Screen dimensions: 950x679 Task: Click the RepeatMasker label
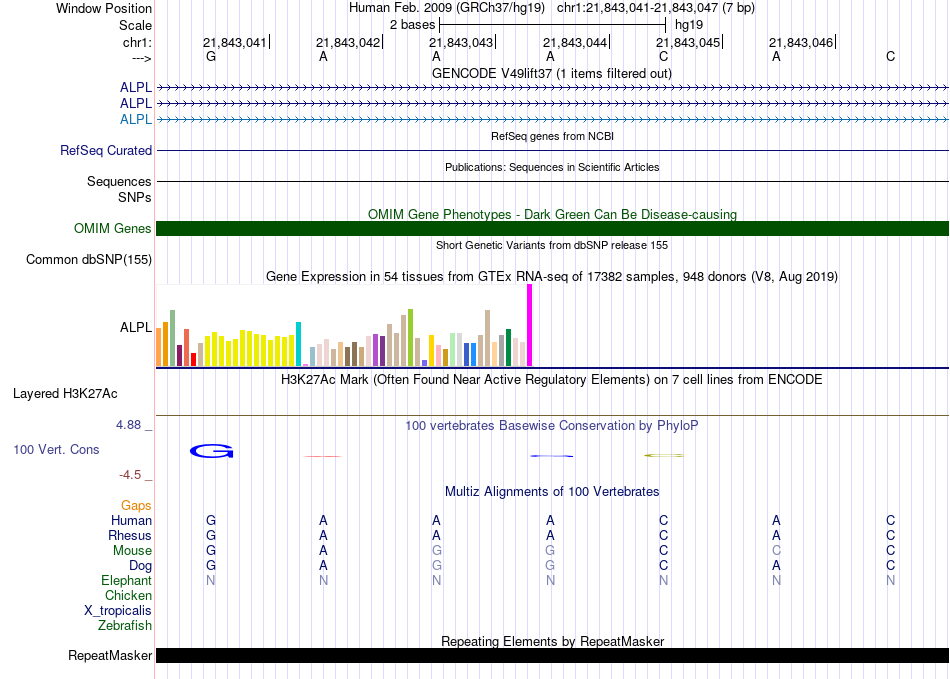110,655
